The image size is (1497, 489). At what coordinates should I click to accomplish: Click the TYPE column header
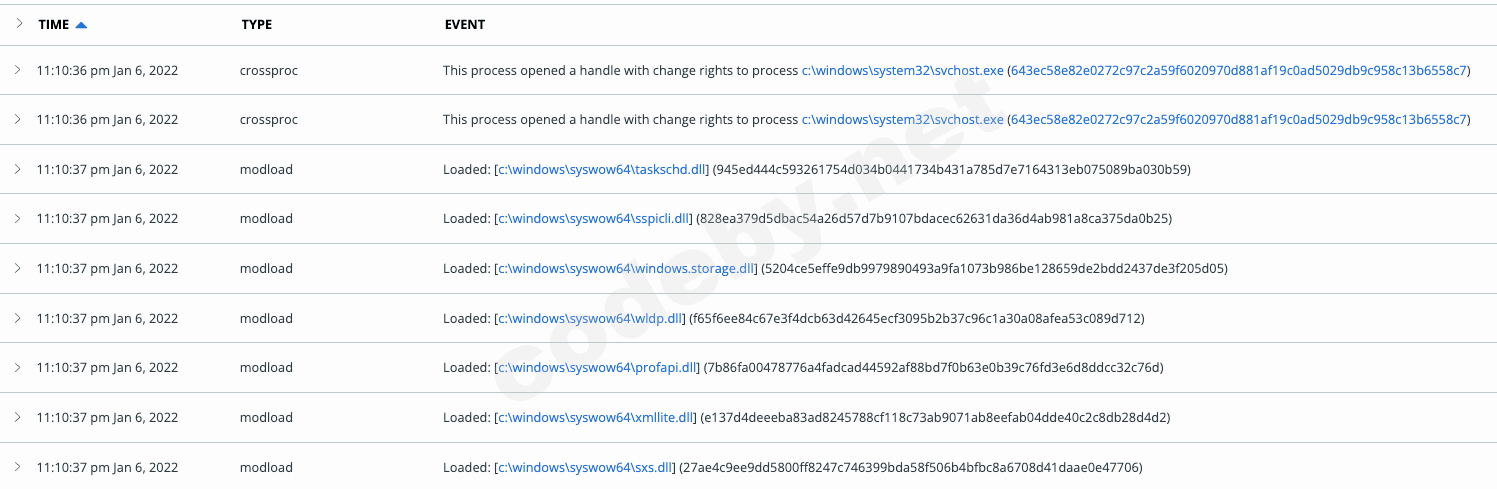coord(256,24)
